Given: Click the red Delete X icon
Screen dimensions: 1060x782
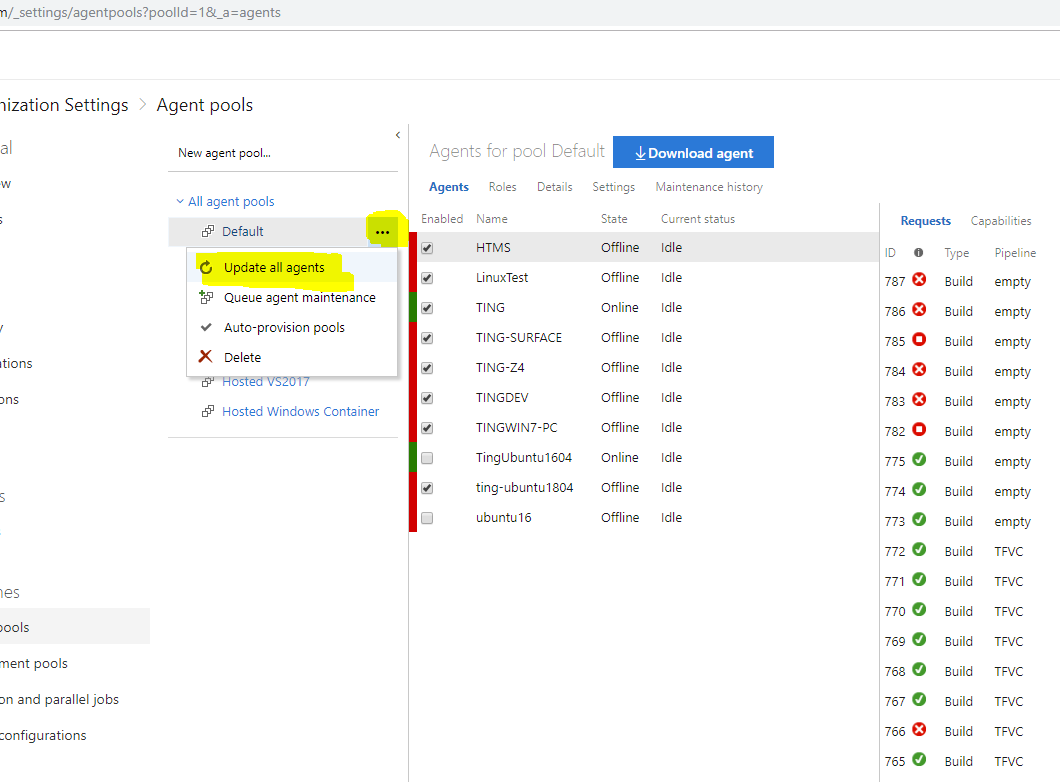Looking at the screenshot, I should point(207,357).
